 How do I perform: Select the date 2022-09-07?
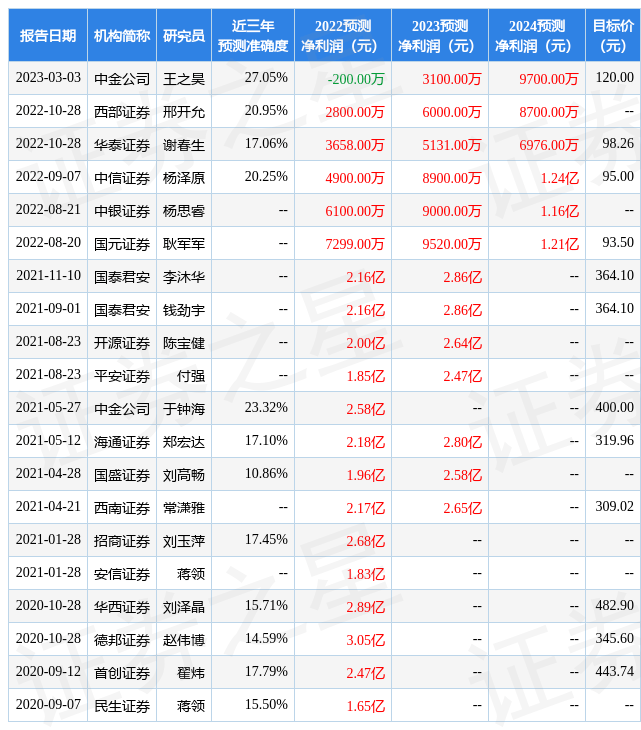(48, 177)
